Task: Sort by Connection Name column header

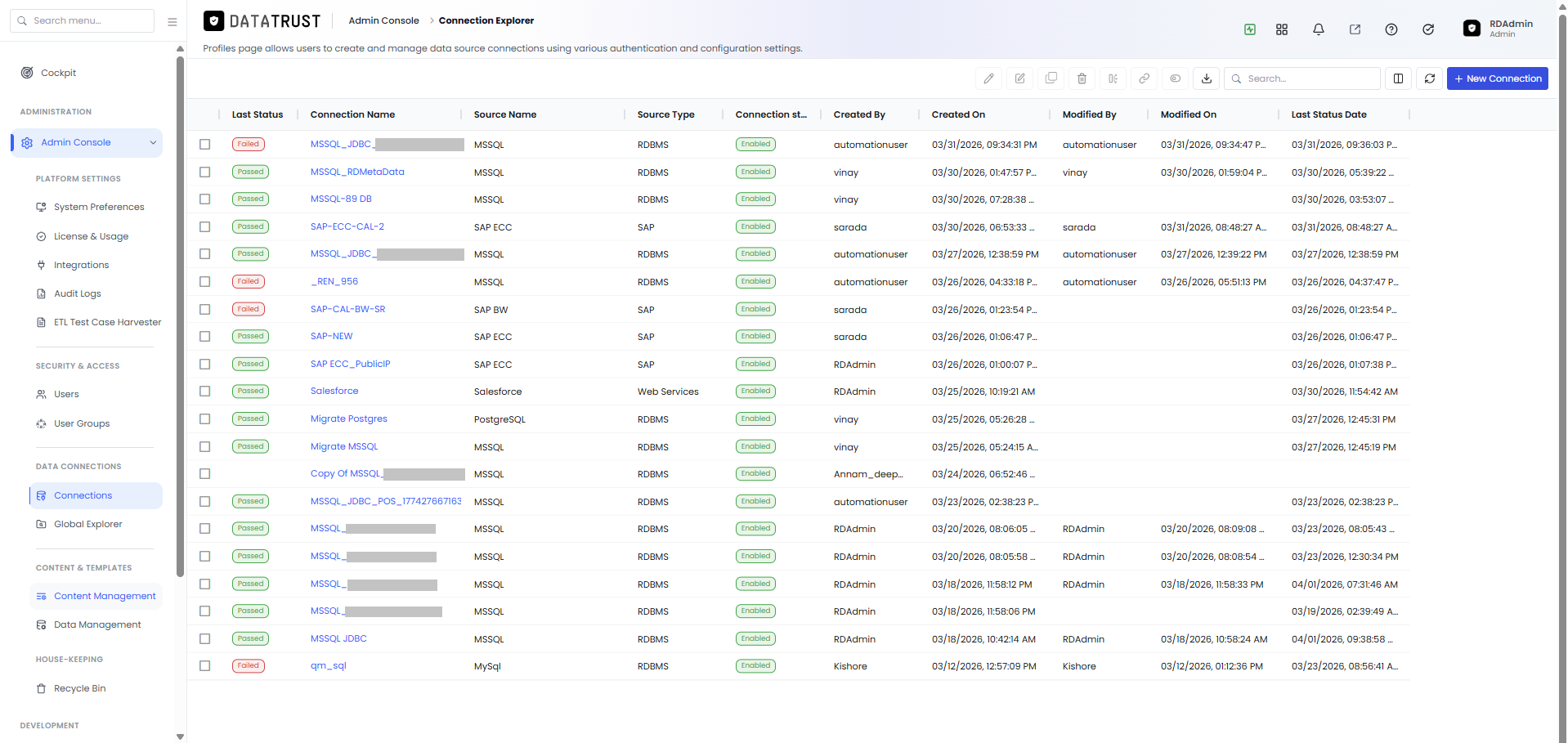Action: pos(352,114)
